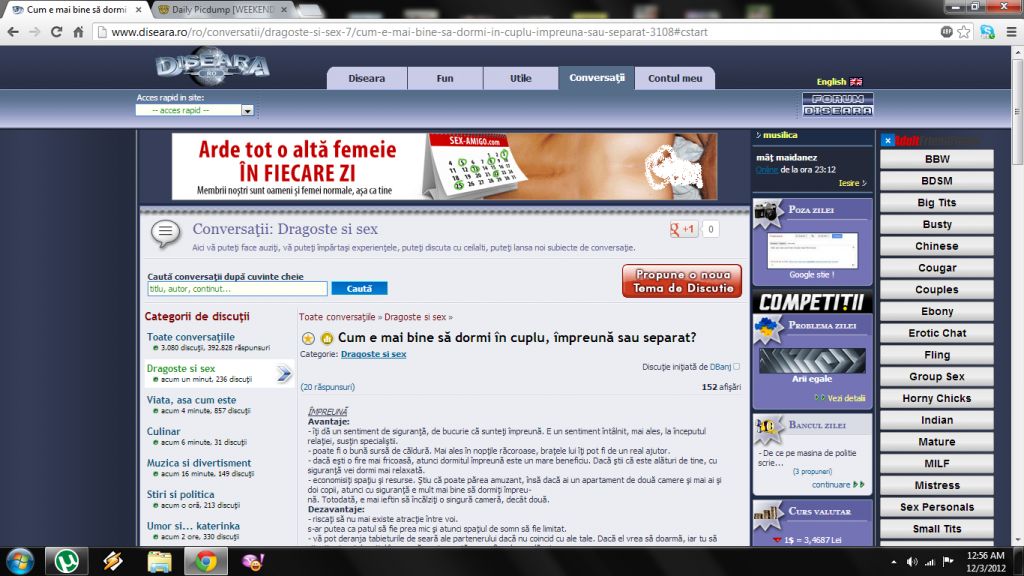Click inside the keyword search field
The width and height of the screenshot is (1024, 576).
[237, 289]
